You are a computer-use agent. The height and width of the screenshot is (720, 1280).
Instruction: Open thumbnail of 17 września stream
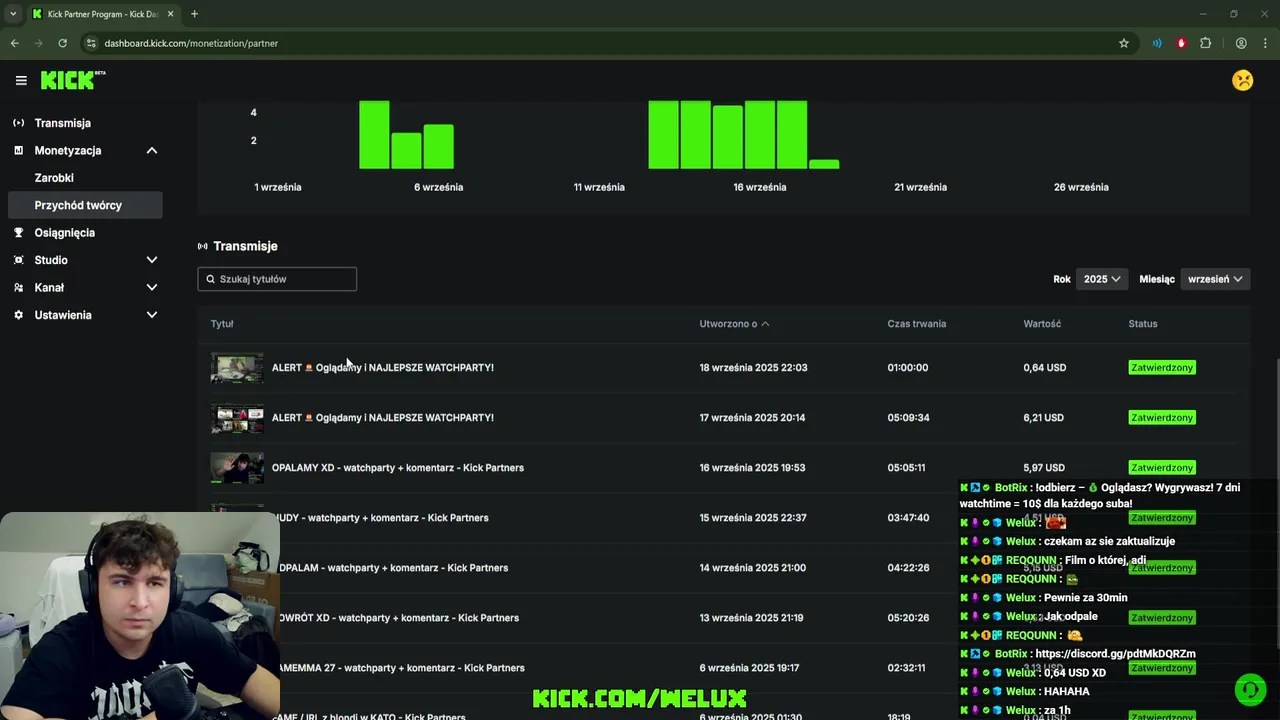237,418
